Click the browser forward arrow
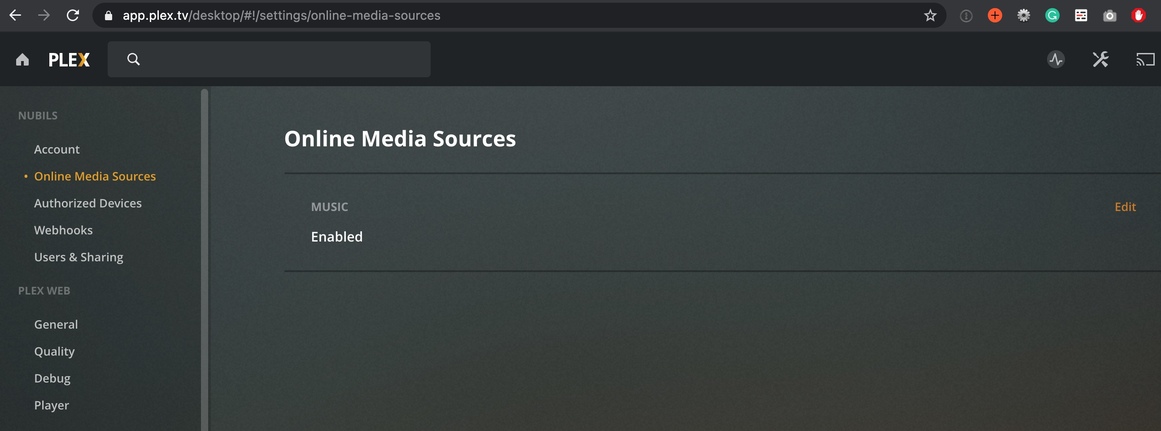This screenshot has height=431, width=1161. (44, 15)
